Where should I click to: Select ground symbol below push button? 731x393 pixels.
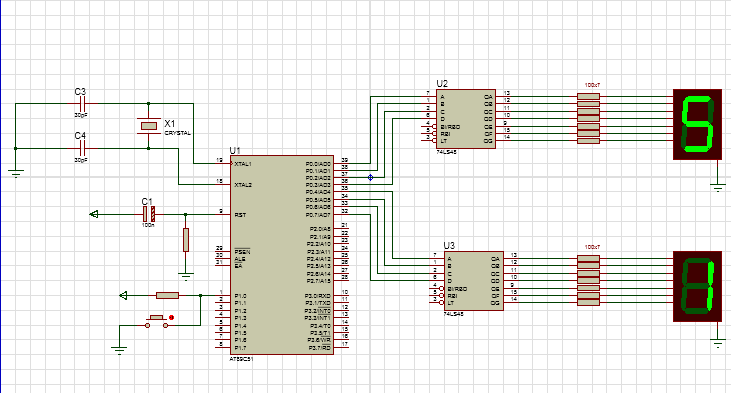119,350
